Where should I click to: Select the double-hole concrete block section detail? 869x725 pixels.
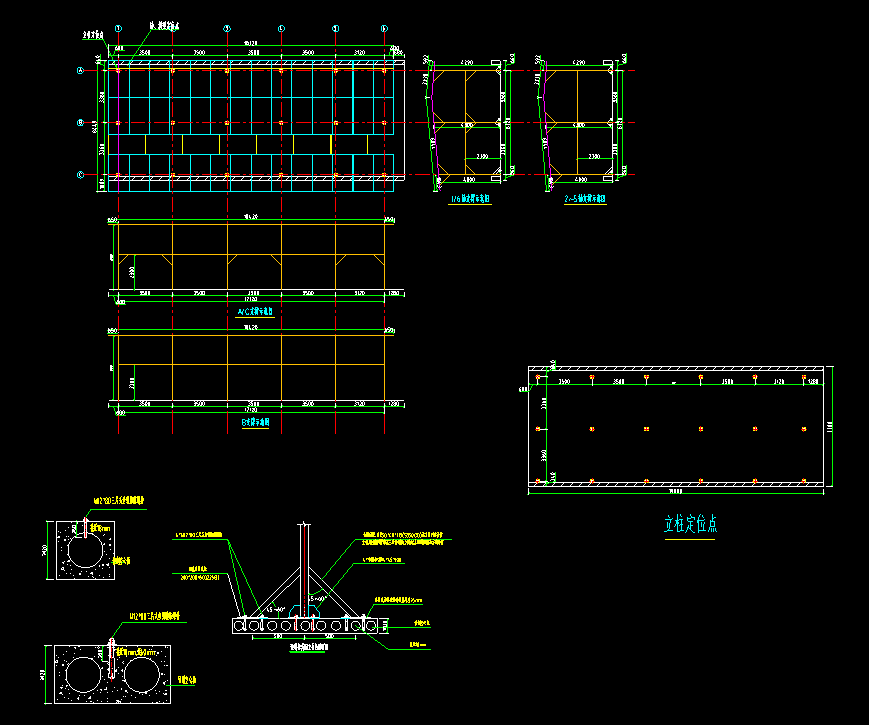coord(112,674)
